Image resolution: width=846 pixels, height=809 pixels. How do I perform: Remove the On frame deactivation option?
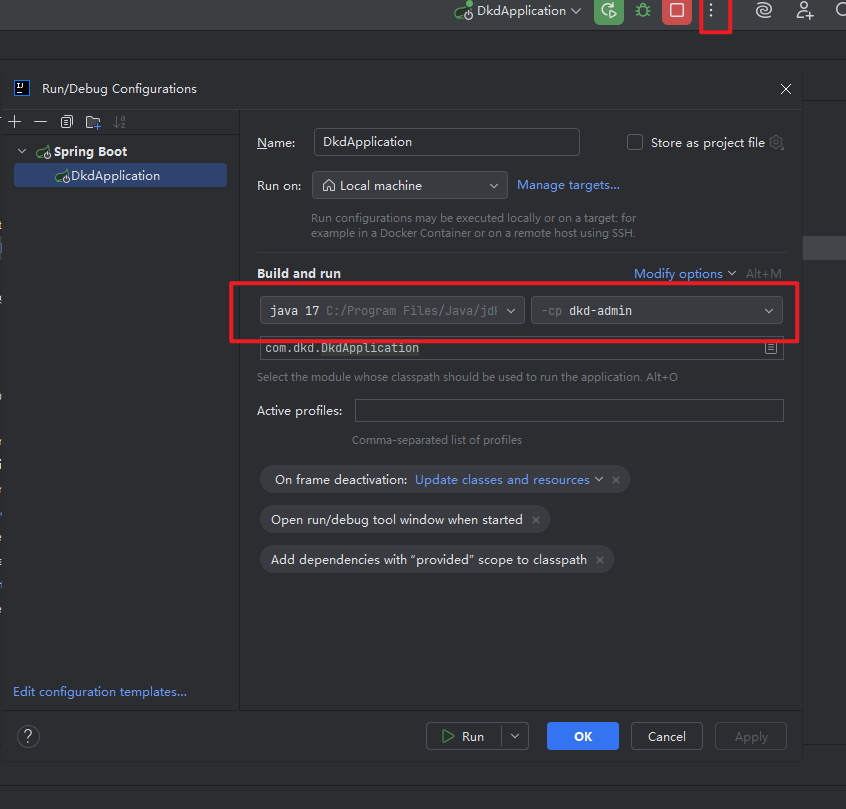[616, 480]
